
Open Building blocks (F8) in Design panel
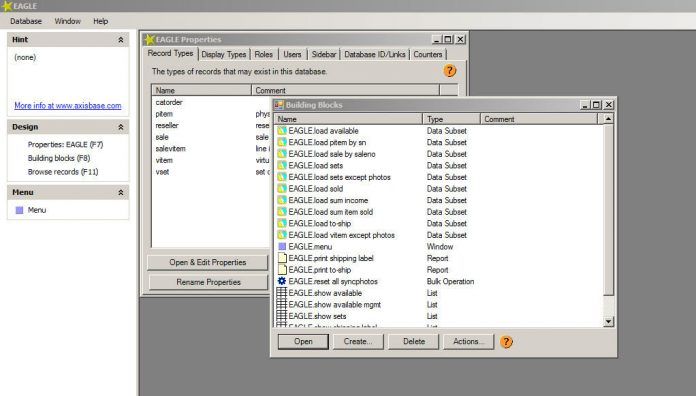(x=59, y=158)
